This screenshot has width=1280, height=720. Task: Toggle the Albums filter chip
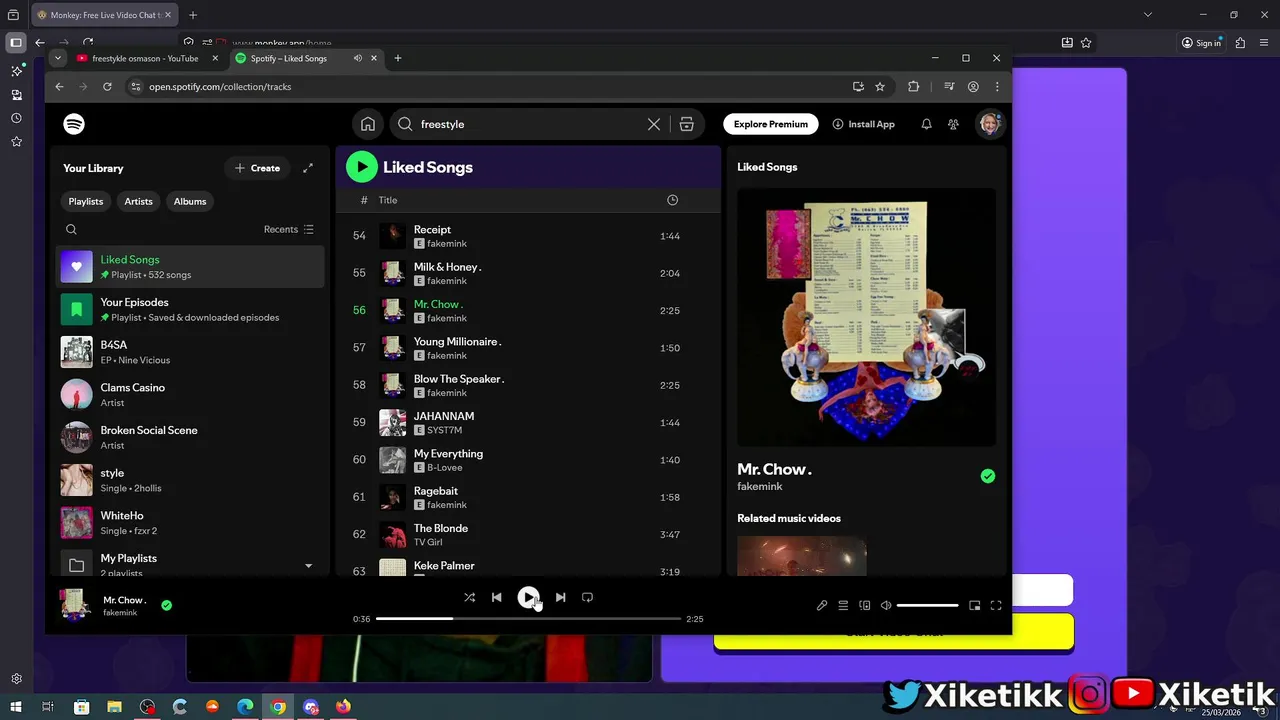[190, 201]
